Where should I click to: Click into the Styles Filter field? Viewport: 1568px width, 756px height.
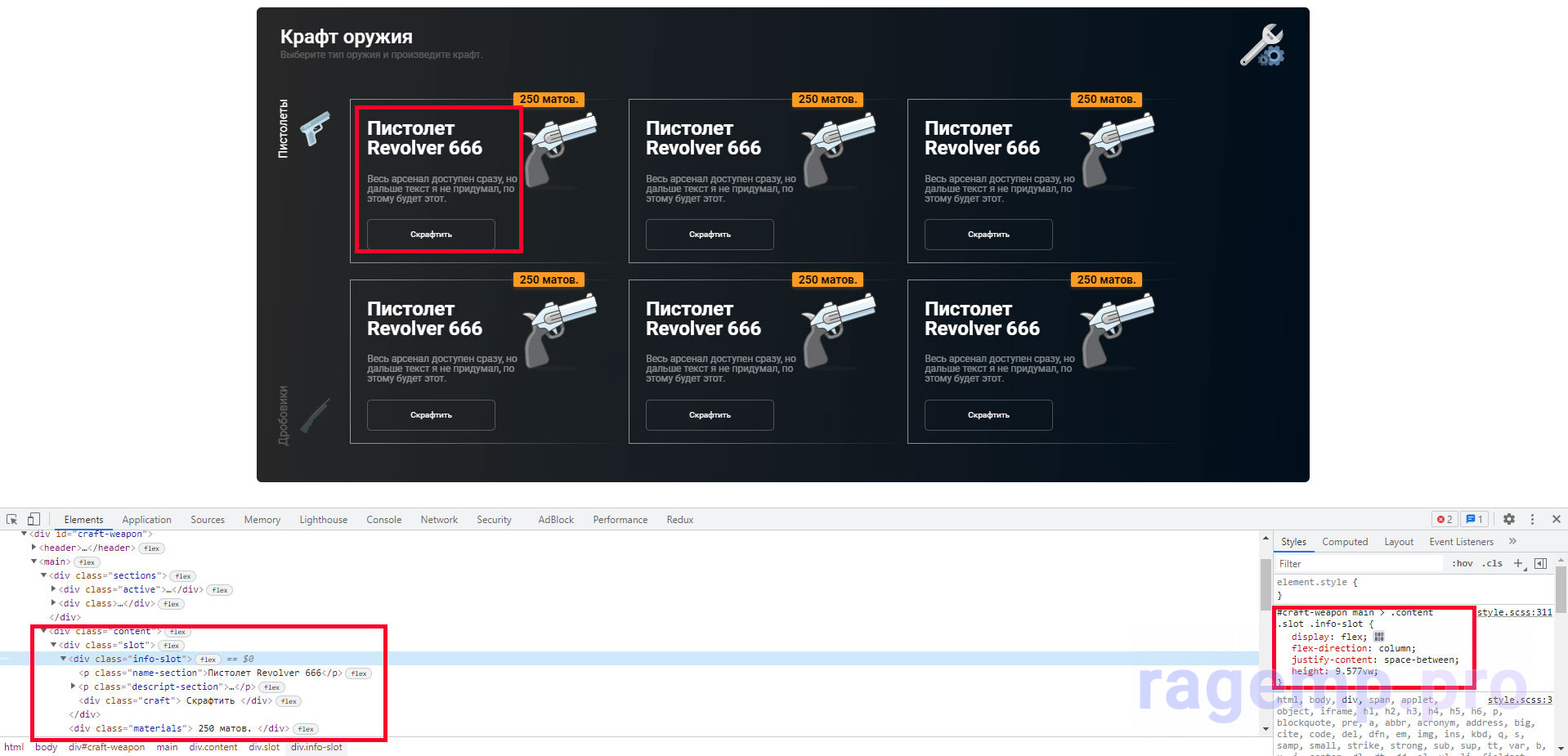click(x=1357, y=563)
